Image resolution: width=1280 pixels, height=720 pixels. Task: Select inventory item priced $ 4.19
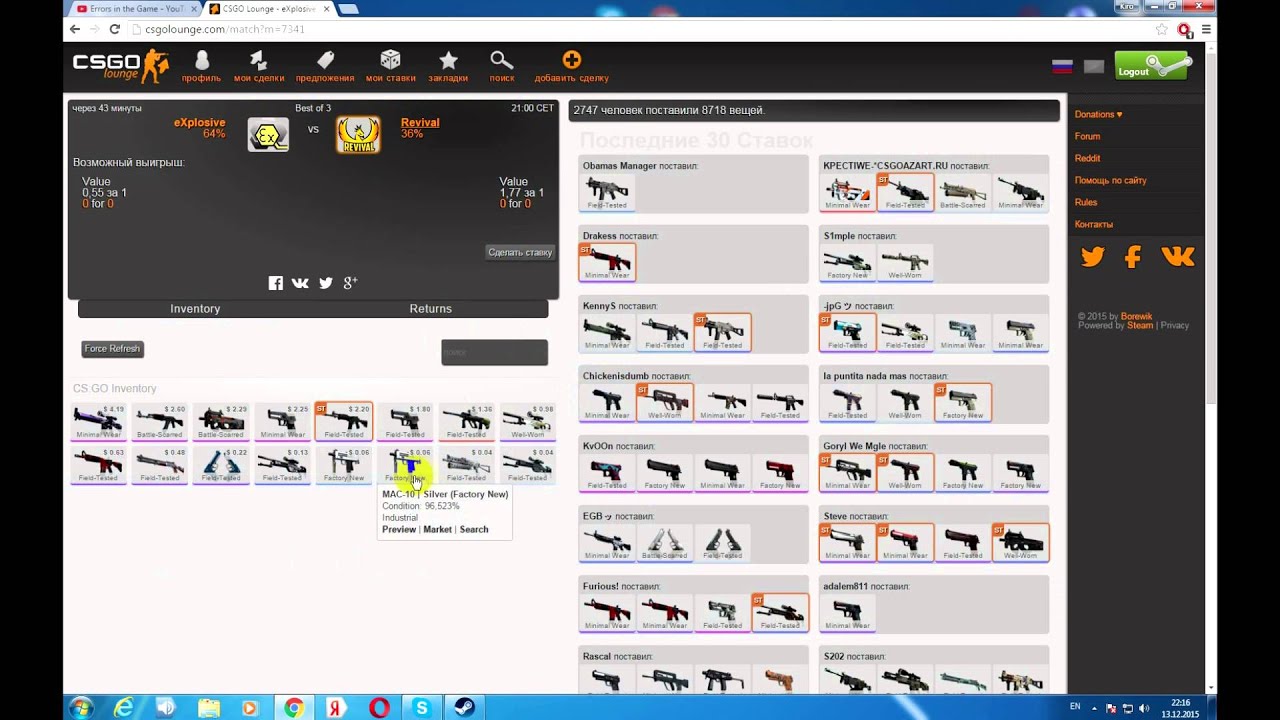[x=98, y=422]
